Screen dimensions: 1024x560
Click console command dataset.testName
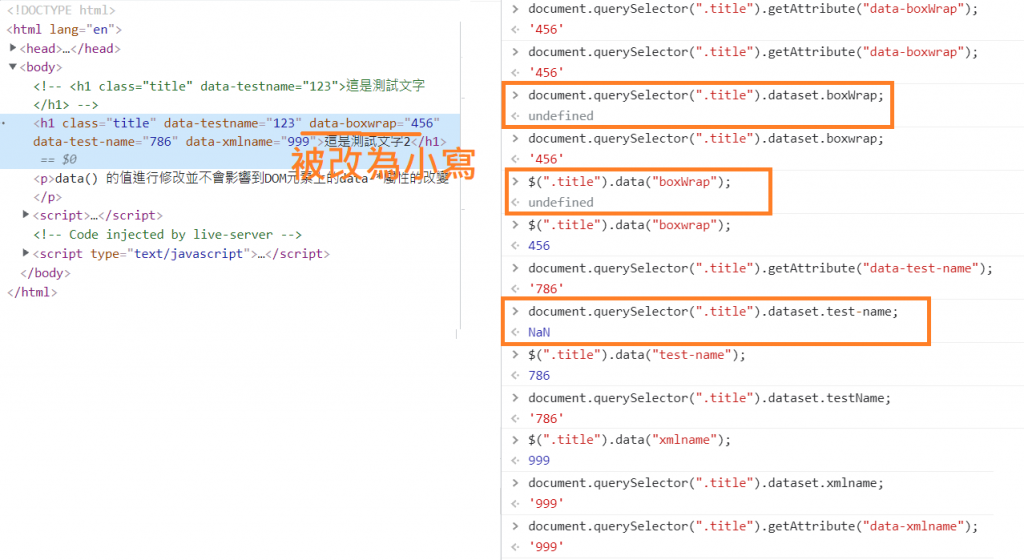(x=709, y=397)
